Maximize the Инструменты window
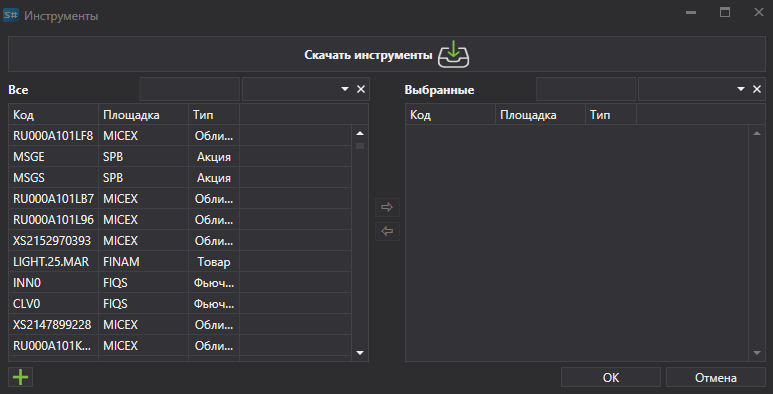 pyautogui.click(x=725, y=12)
